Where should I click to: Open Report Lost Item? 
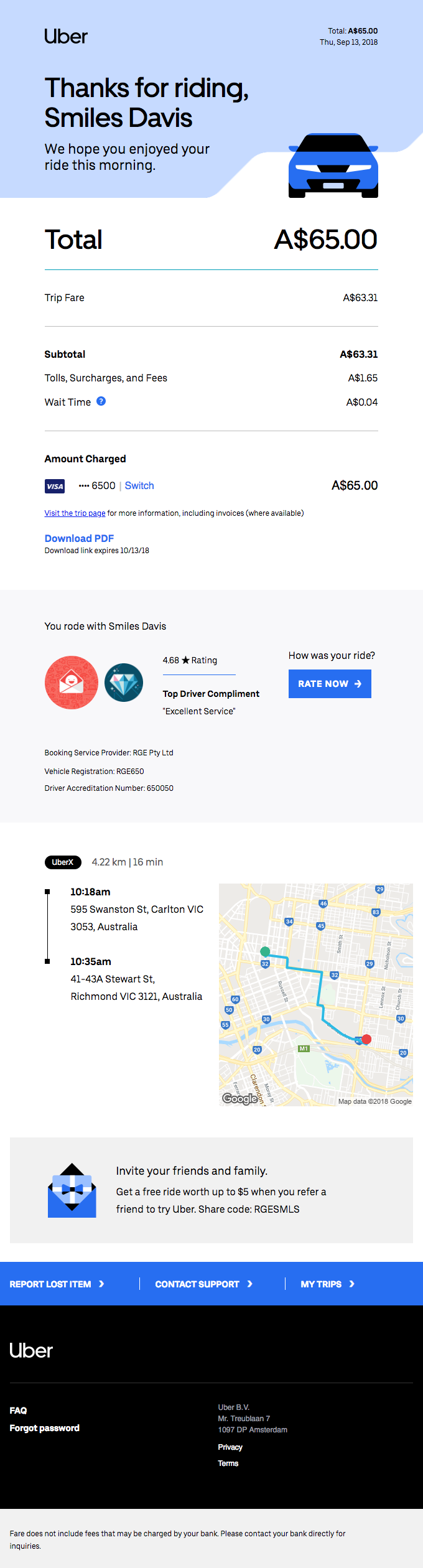pyautogui.click(x=57, y=1284)
